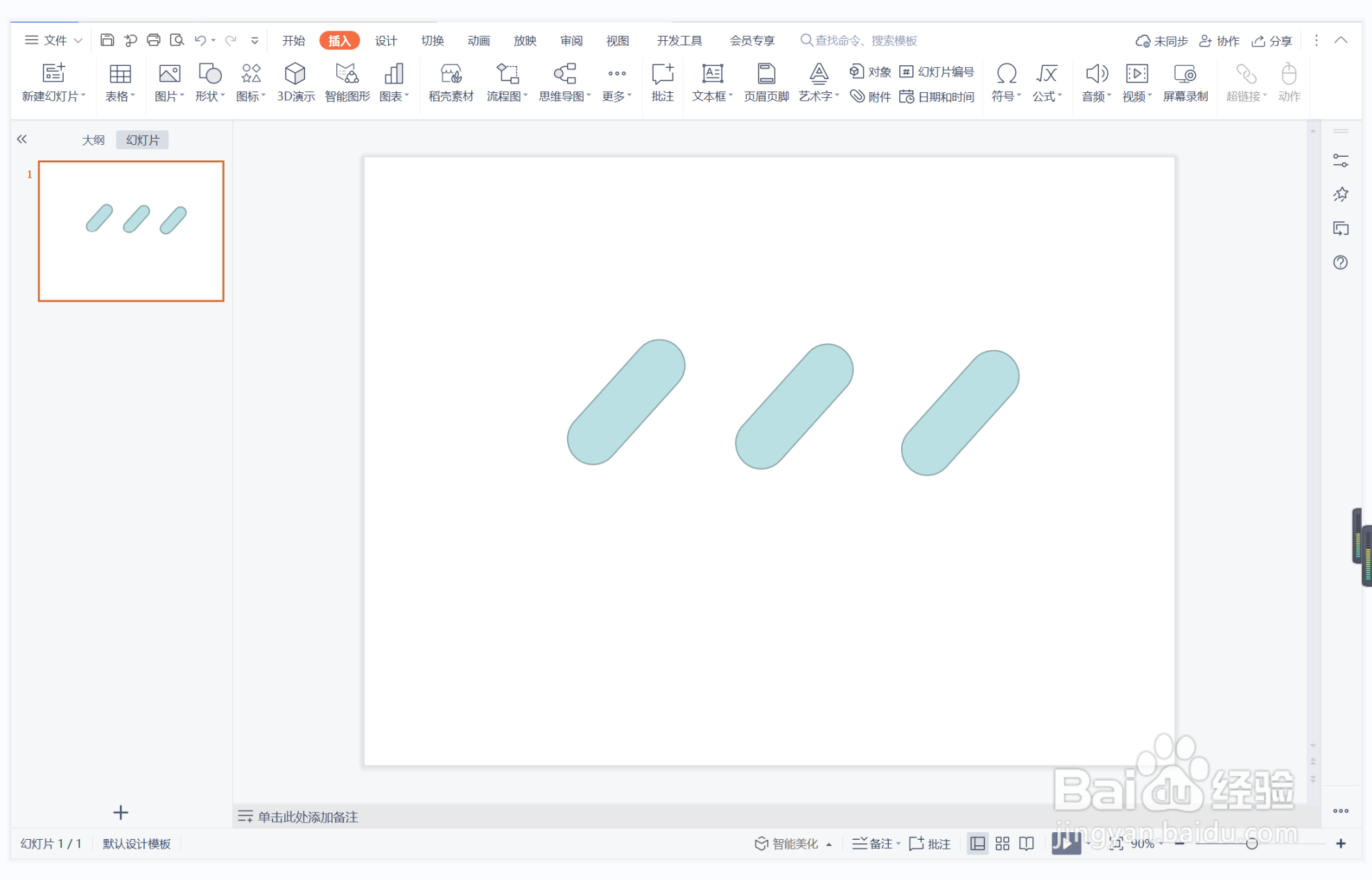Viewport: 1372px width, 880px height.
Task: Toggle reading view in status bar
Action: (1027, 843)
